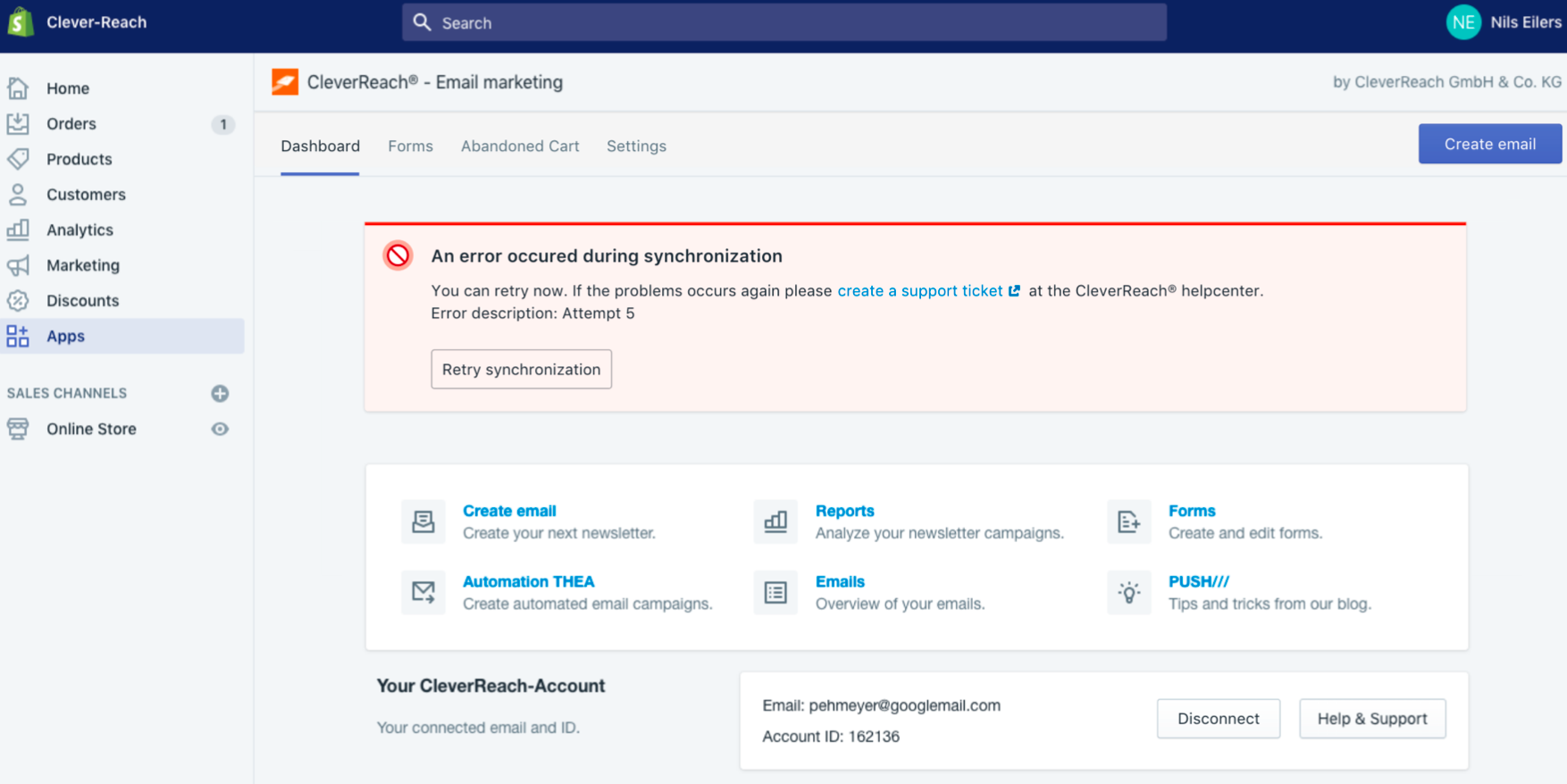
Task: Open Orders in the sidebar
Action: (x=71, y=124)
